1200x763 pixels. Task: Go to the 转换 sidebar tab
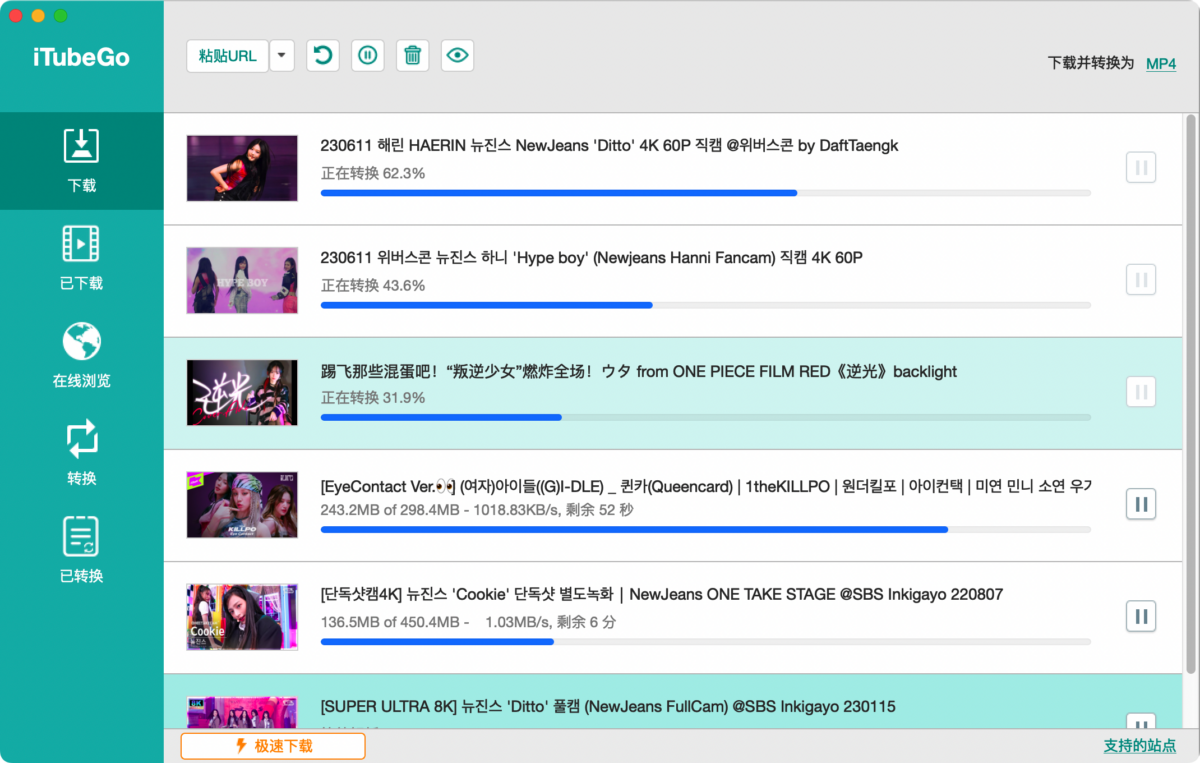coord(82,454)
